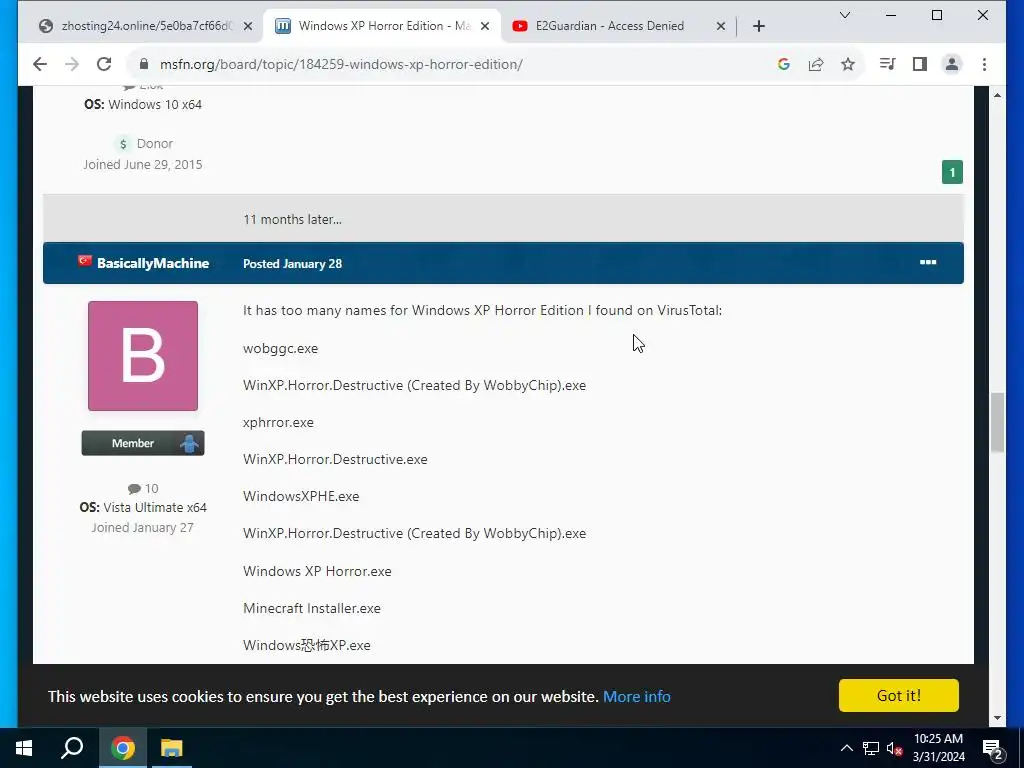Click the network tray icon
Screen dimensions: 1024x768
click(x=871, y=748)
